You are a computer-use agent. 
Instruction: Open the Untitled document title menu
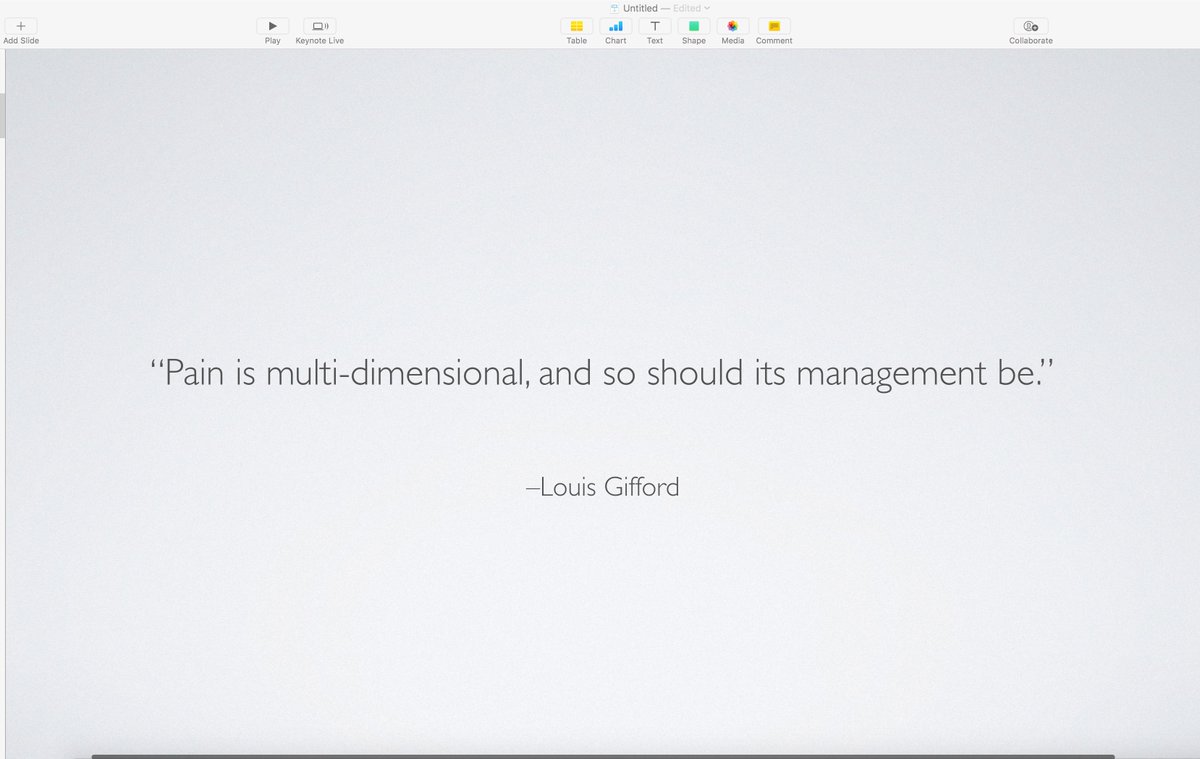point(639,7)
